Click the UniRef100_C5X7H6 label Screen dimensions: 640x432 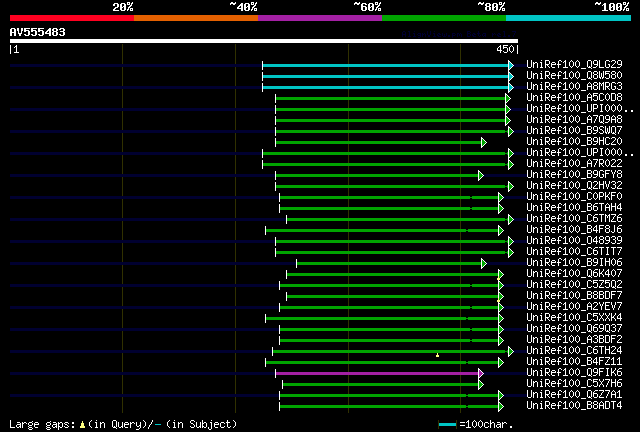[574, 384]
